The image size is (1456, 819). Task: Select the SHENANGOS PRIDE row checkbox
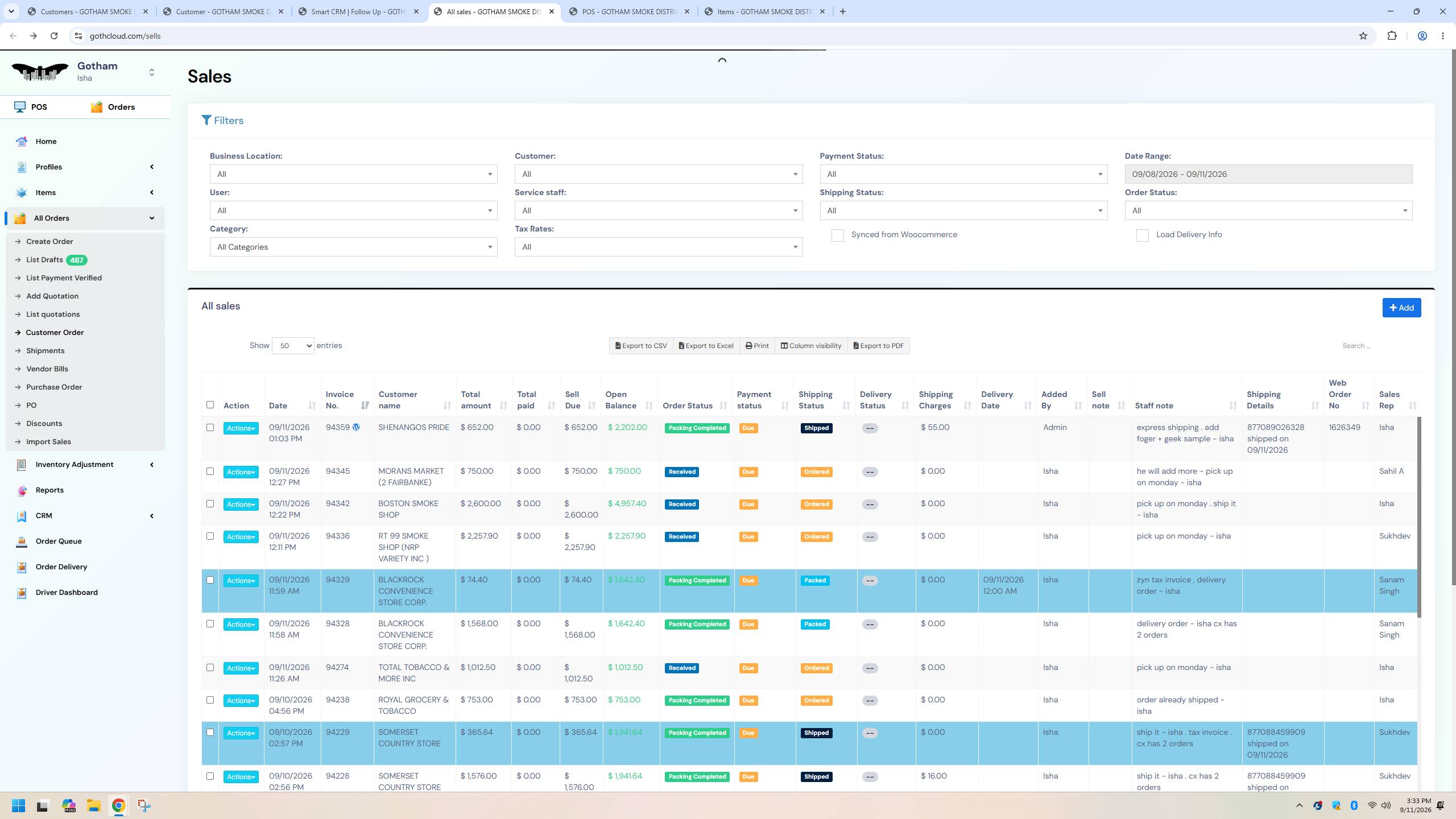[210, 428]
